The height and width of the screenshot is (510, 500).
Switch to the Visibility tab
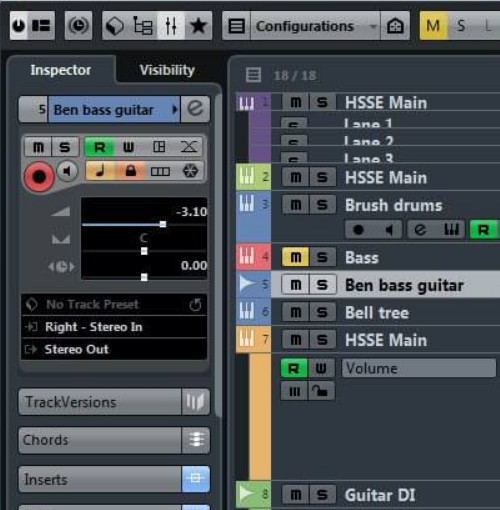click(x=167, y=70)
